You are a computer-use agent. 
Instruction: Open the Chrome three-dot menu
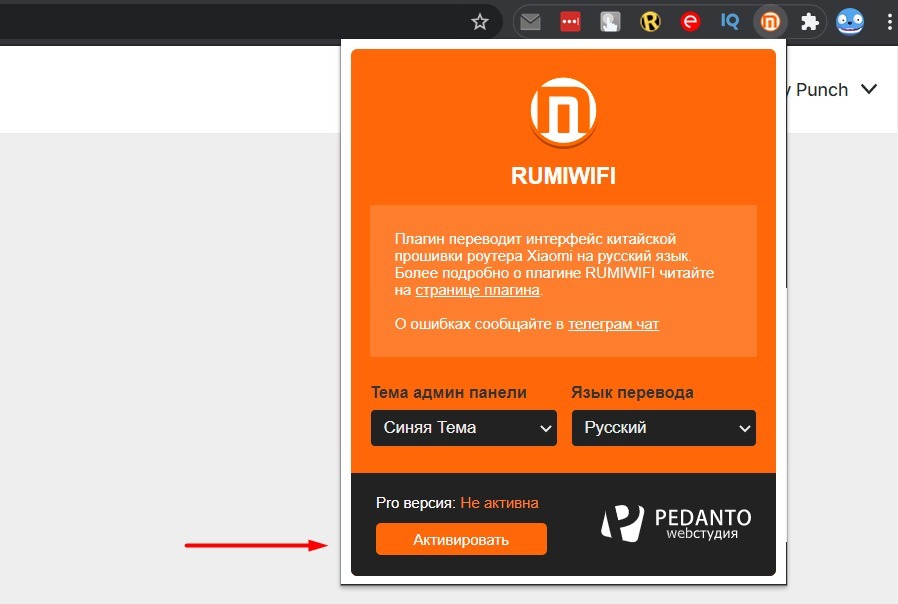[889, 22]
